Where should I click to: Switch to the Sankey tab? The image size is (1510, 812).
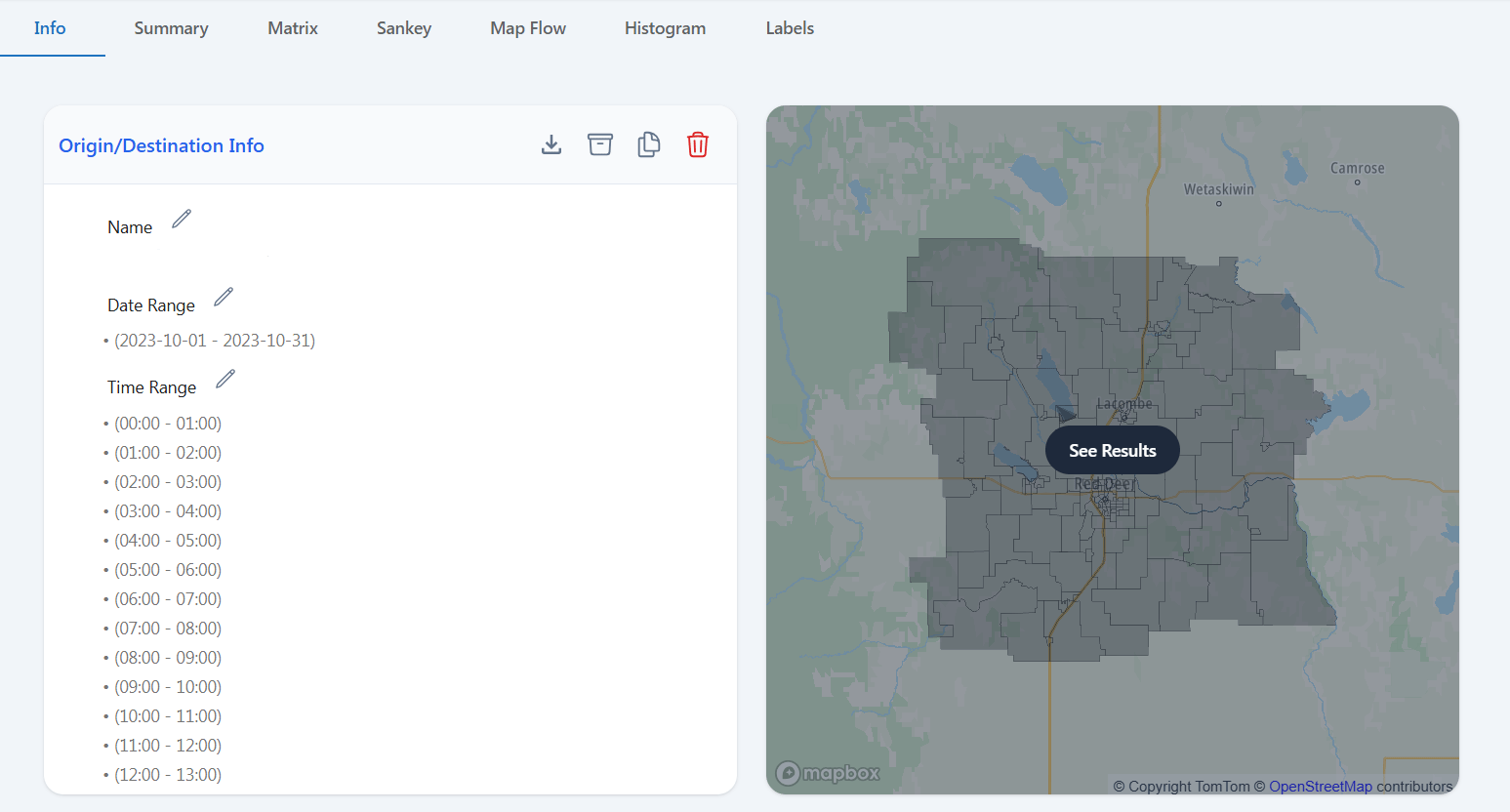[404, 28]
